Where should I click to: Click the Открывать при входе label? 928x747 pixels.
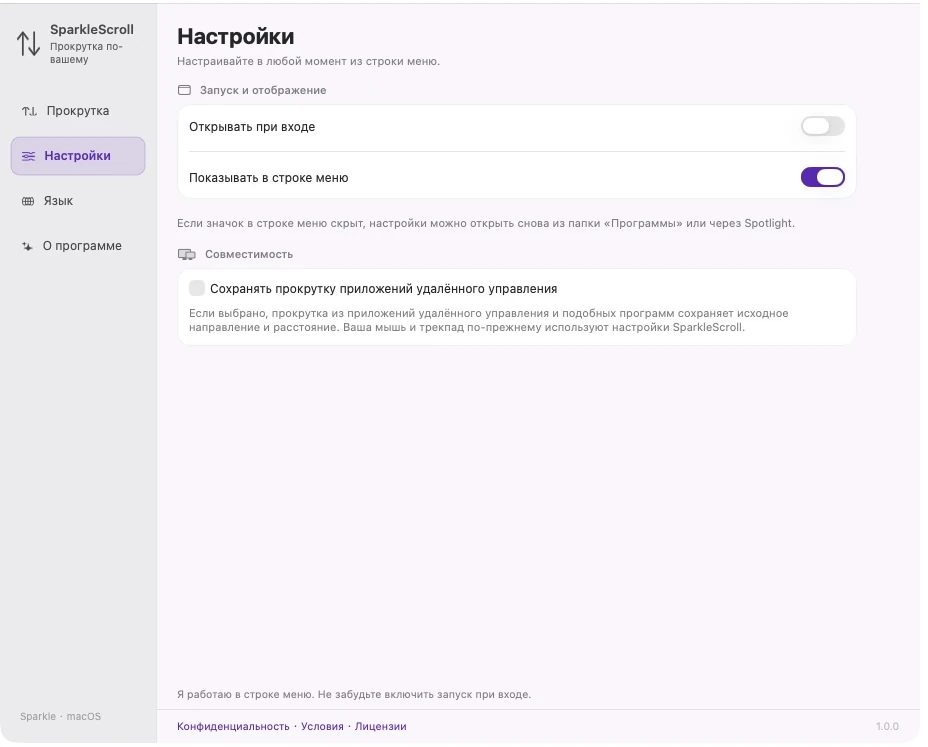(252, 127)
